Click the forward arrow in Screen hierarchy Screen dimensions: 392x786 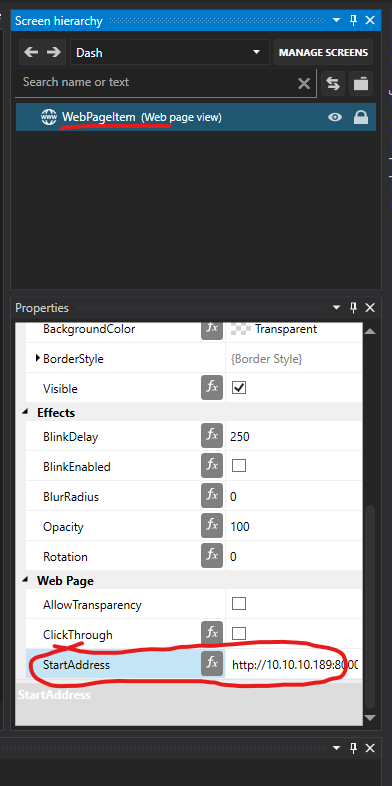53,52
